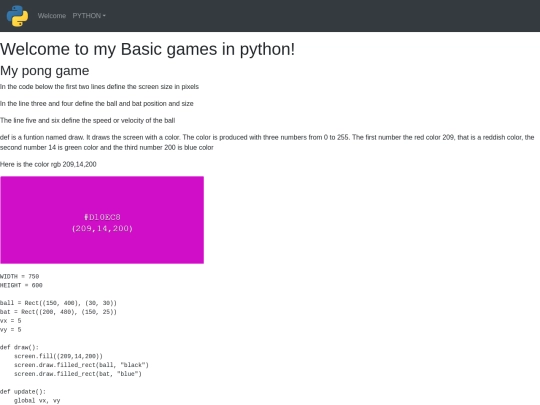This screenshot has width=540, height=405.
Task: Click the code line 'WIDTH = 750'
Action: (20, 277)
